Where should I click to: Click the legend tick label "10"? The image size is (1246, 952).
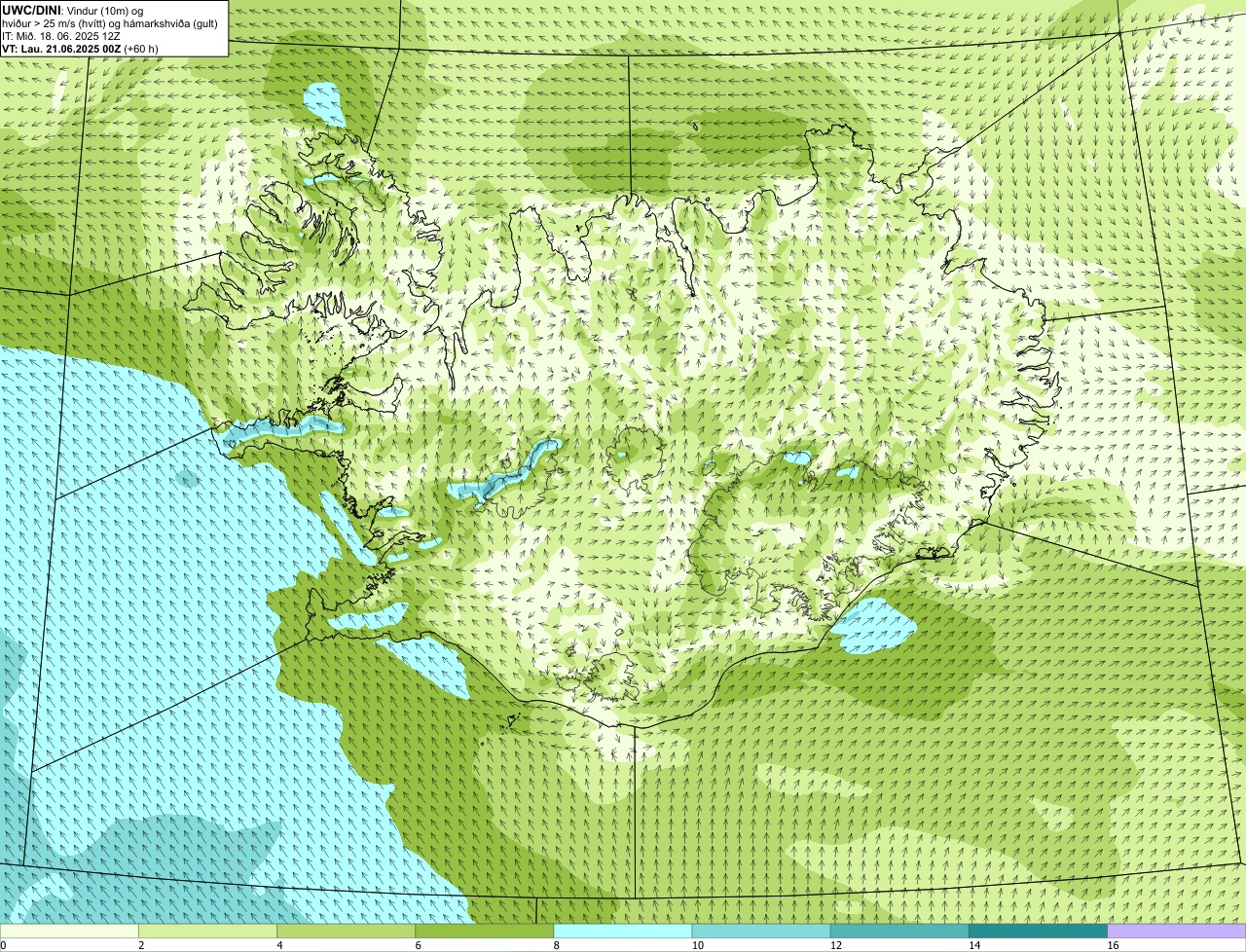coord(698,945)
